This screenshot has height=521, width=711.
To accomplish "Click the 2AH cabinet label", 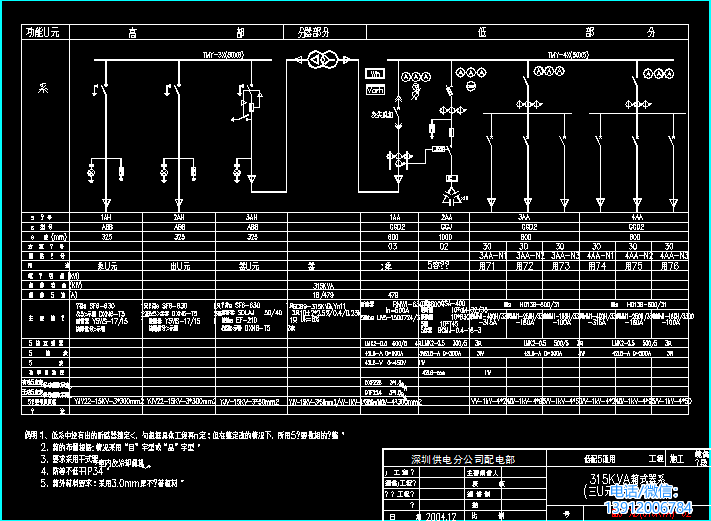I will (179, 217).
